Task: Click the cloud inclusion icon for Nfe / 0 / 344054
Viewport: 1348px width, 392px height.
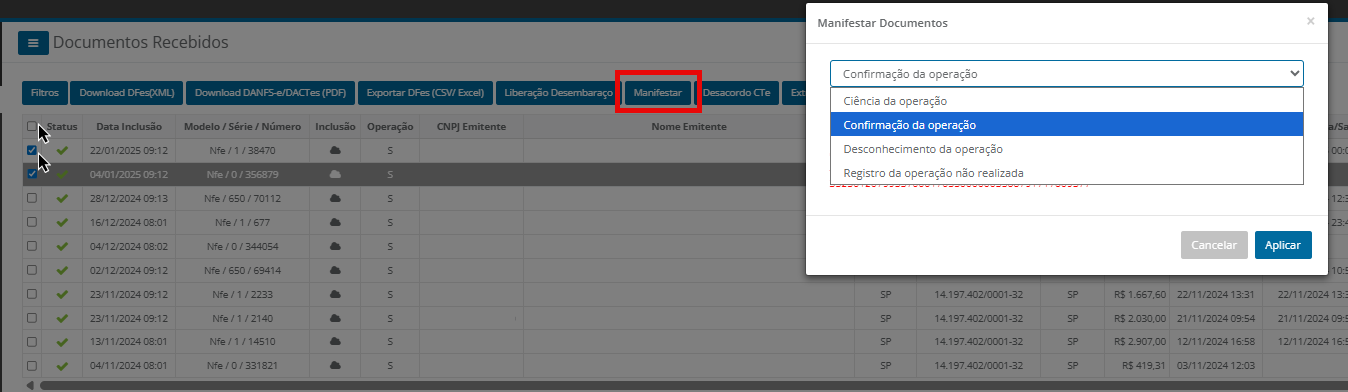Action: (x=335, y=246)
